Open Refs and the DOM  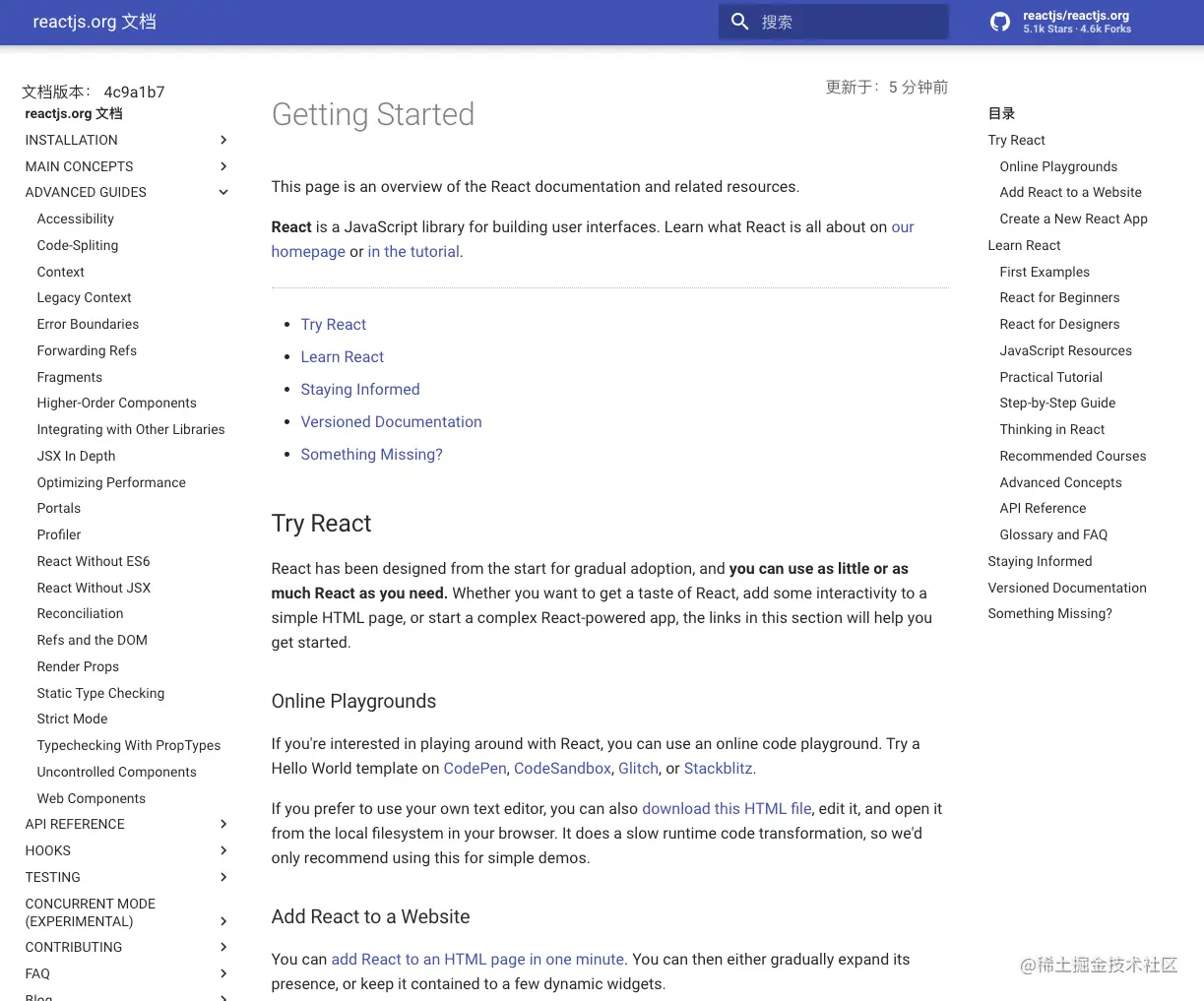92,640
